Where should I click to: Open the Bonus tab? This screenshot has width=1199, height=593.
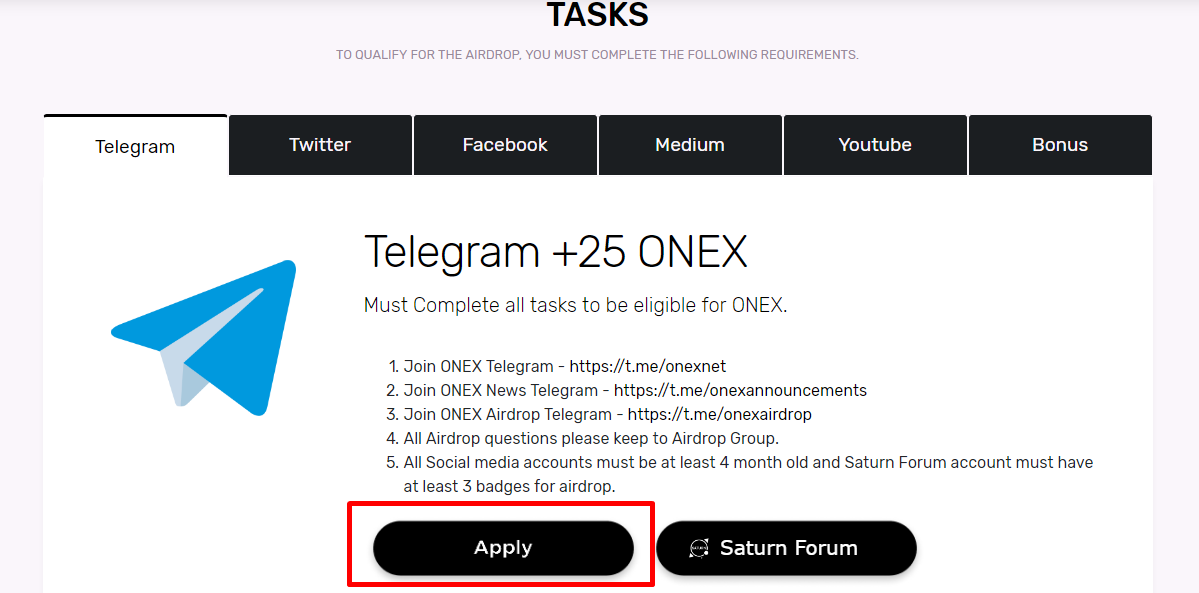tap(1060, 145)
